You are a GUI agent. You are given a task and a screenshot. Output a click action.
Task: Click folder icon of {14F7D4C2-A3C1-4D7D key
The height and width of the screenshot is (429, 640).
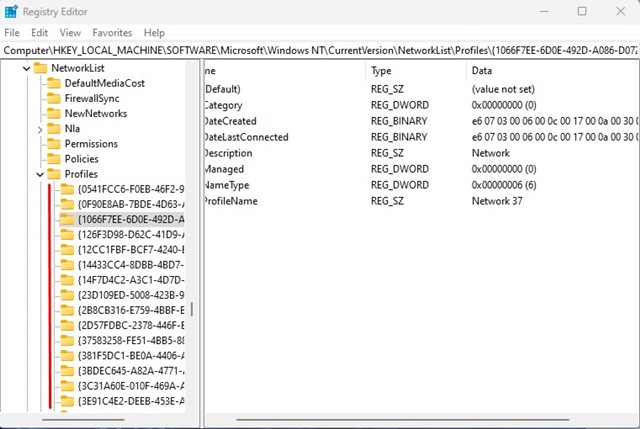pyautogui.click(x=67, y=280)
